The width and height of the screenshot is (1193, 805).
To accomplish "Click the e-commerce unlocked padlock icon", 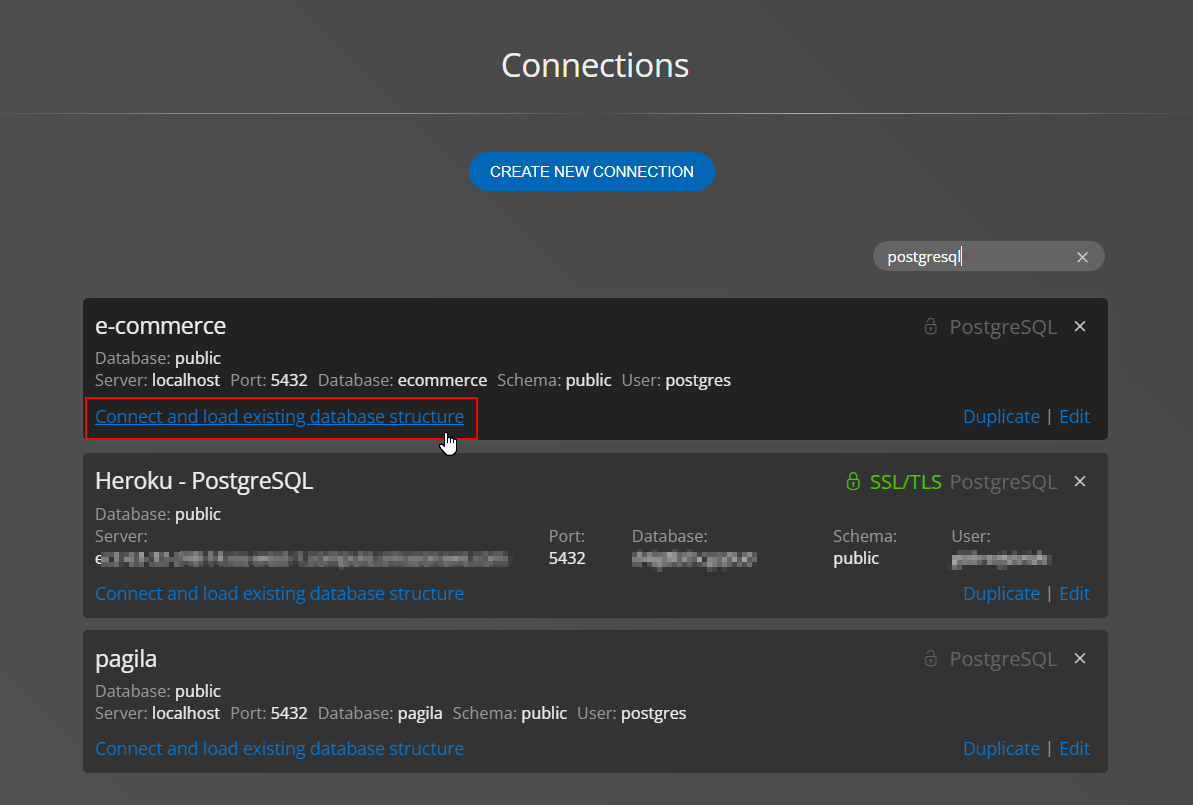I will [931, 327].
